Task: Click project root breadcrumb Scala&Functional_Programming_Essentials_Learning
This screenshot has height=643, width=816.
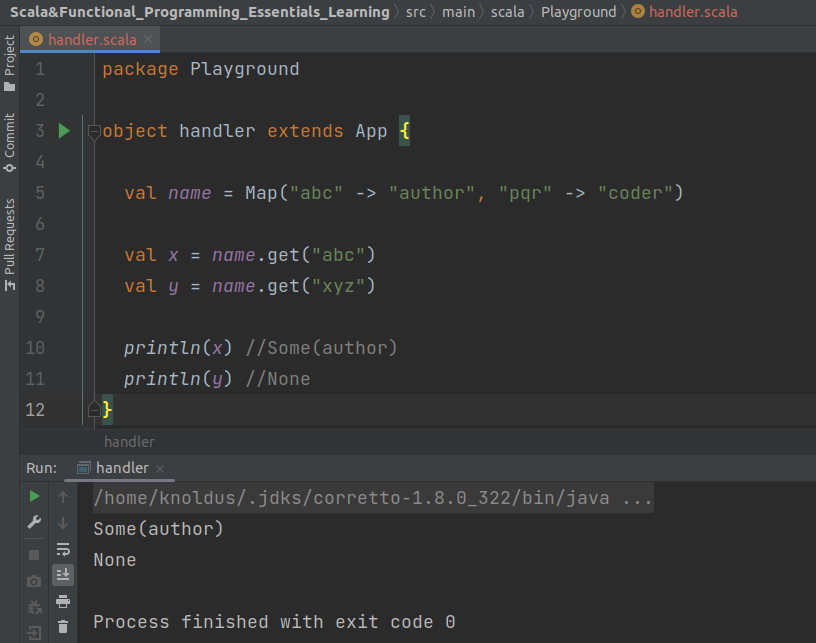Action: tap(200, 12)
